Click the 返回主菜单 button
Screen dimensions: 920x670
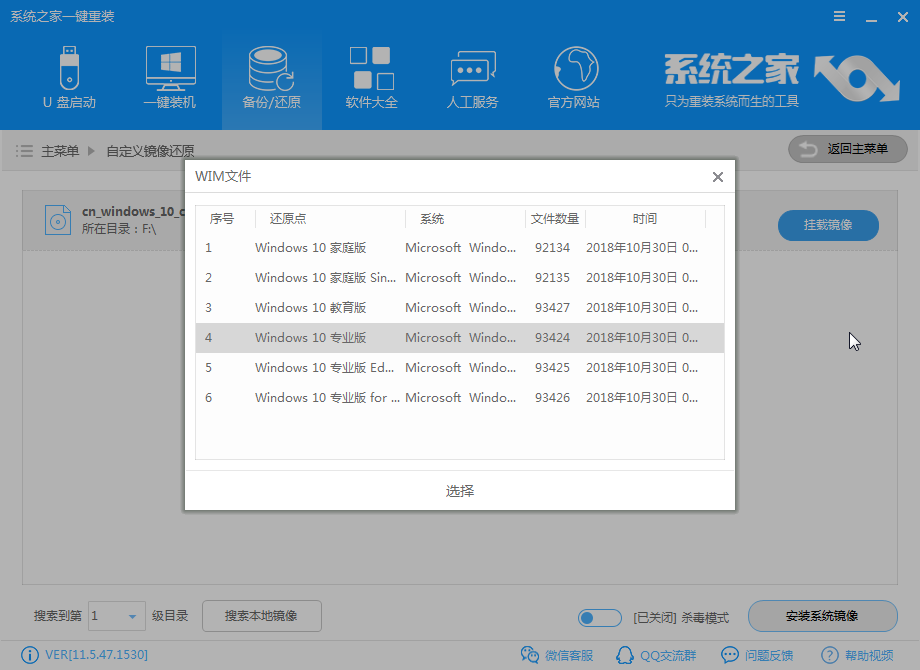coord(847,149)
